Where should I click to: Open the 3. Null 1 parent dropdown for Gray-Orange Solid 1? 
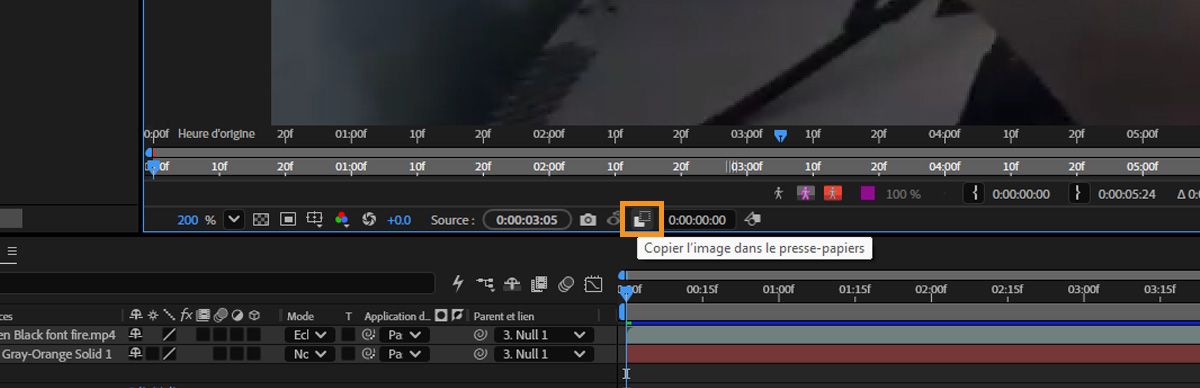tap(544, 354)
